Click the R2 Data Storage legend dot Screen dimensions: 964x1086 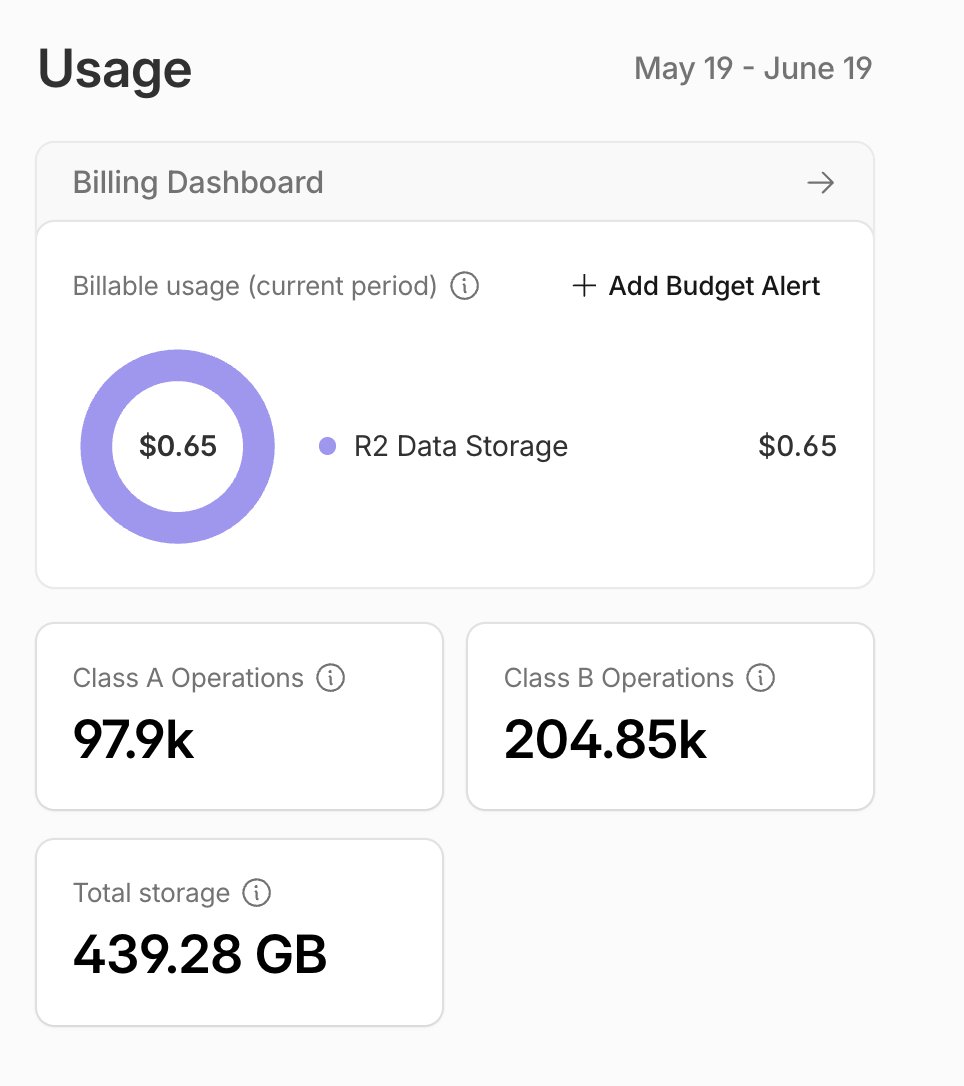[327, 447]
